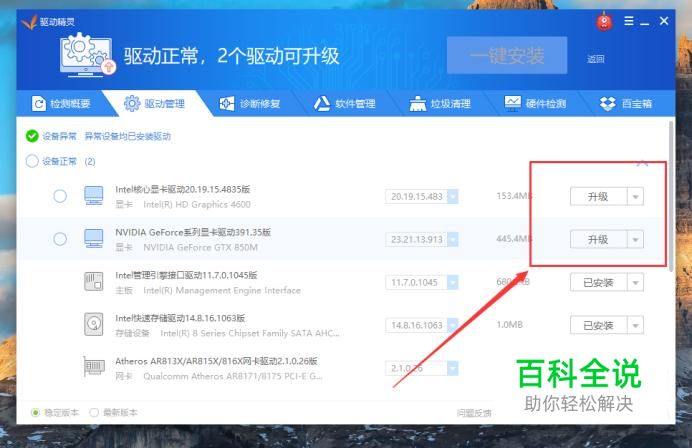
Task: Click the 诊断修复 icon
Action: click(x=227, y=104)
